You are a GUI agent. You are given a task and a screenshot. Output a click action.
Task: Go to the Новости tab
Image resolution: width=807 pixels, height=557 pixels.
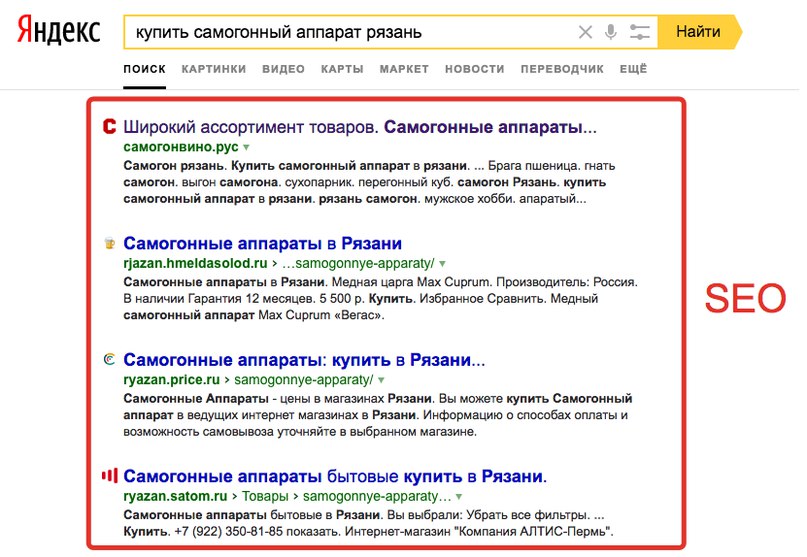tap(475, 69)
